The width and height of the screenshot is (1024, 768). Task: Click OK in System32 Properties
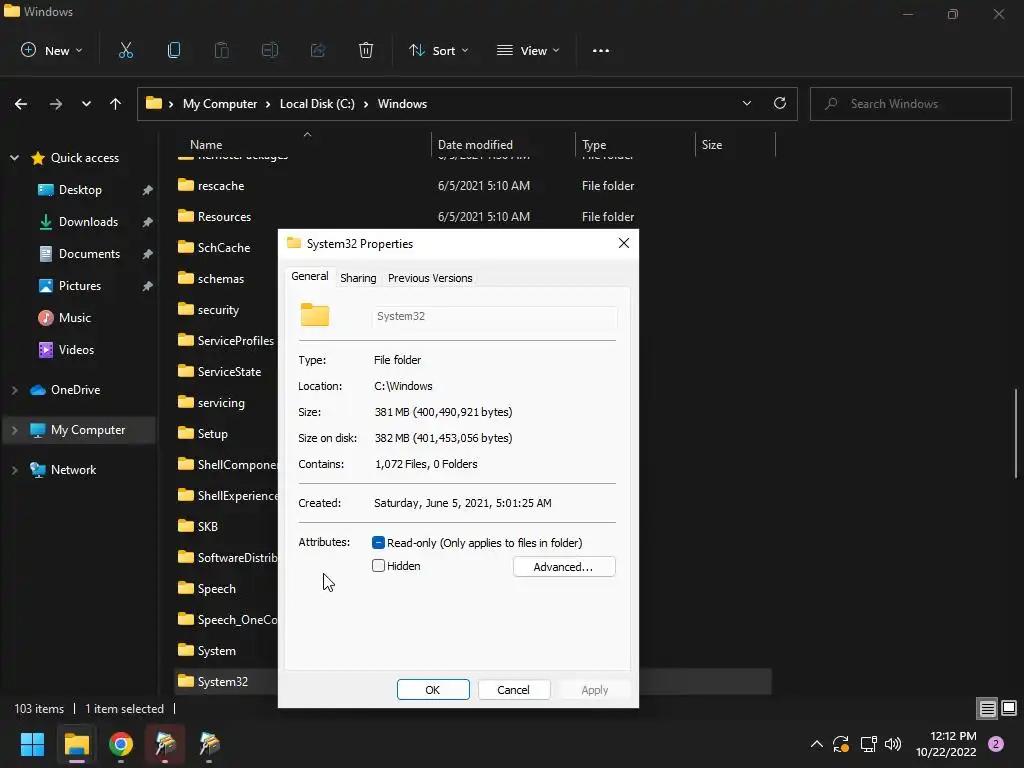[433, 690]
